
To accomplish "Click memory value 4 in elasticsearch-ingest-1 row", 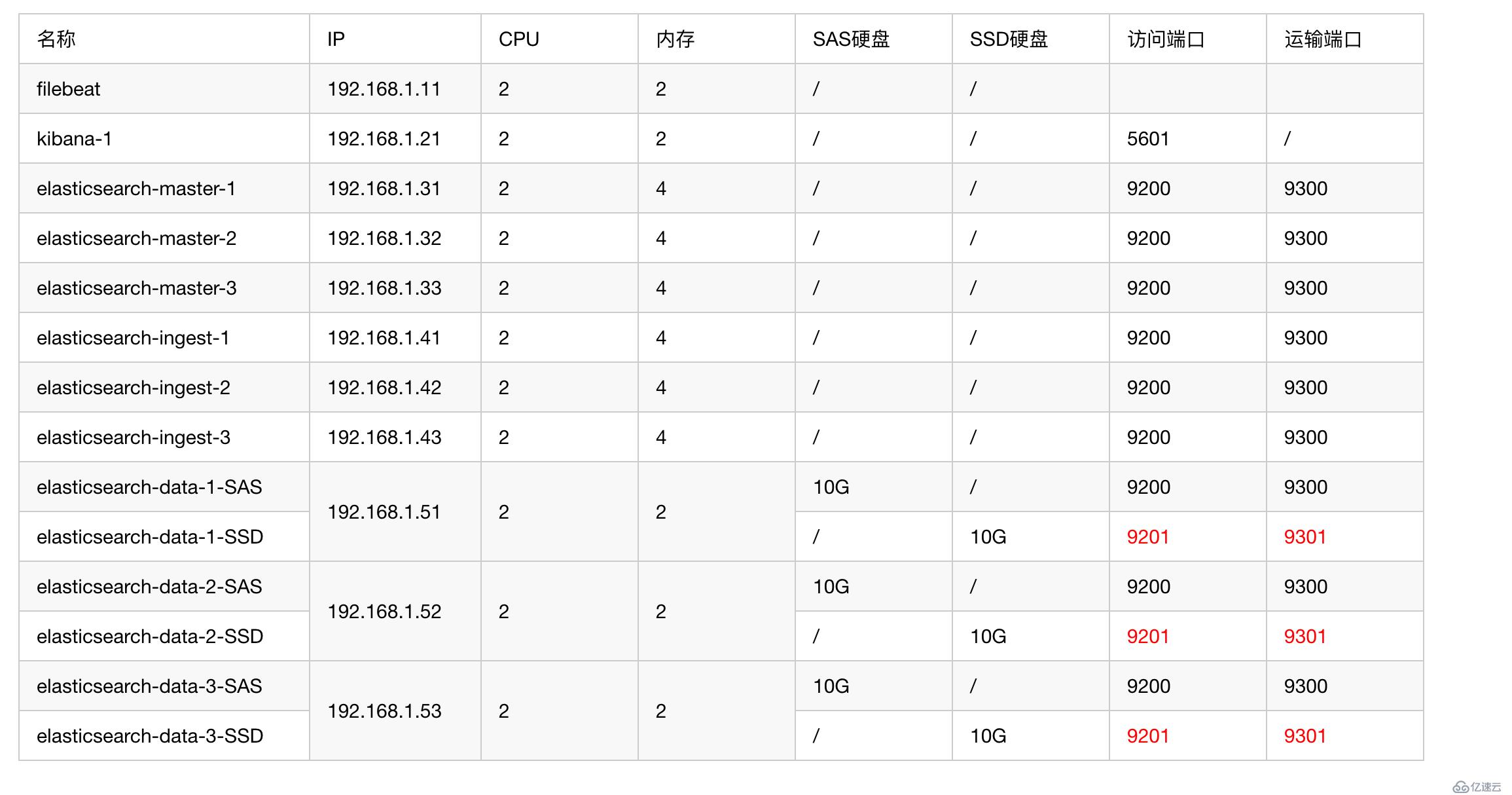I will tap(661, 338).
